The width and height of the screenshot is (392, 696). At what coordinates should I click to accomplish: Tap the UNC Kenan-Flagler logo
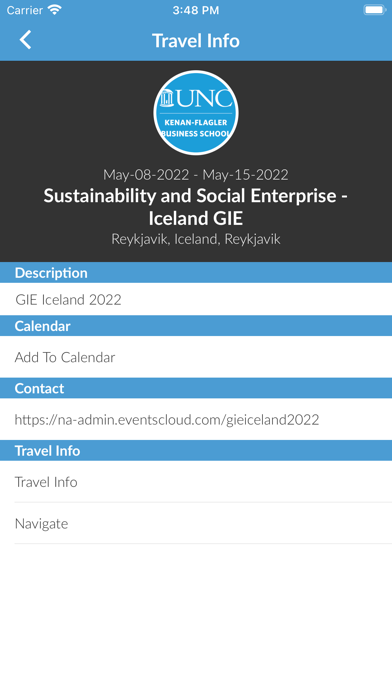pos(196,112)
